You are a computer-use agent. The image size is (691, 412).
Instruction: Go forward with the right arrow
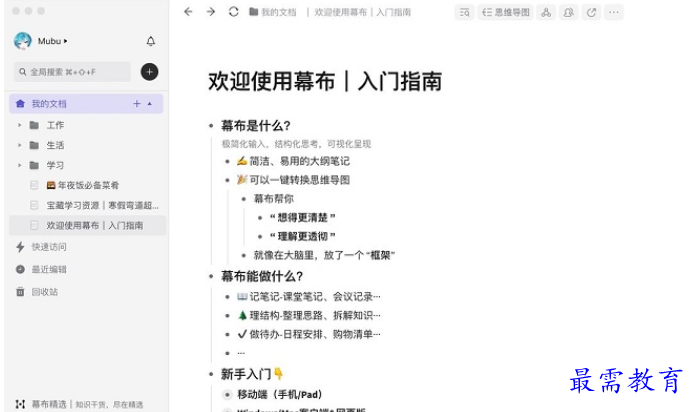(x=211, y=12)
